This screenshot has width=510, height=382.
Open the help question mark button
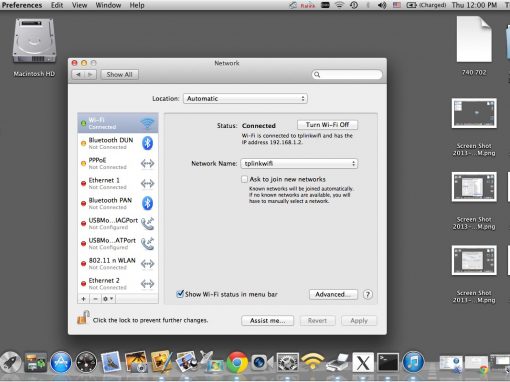pos(368,295)
